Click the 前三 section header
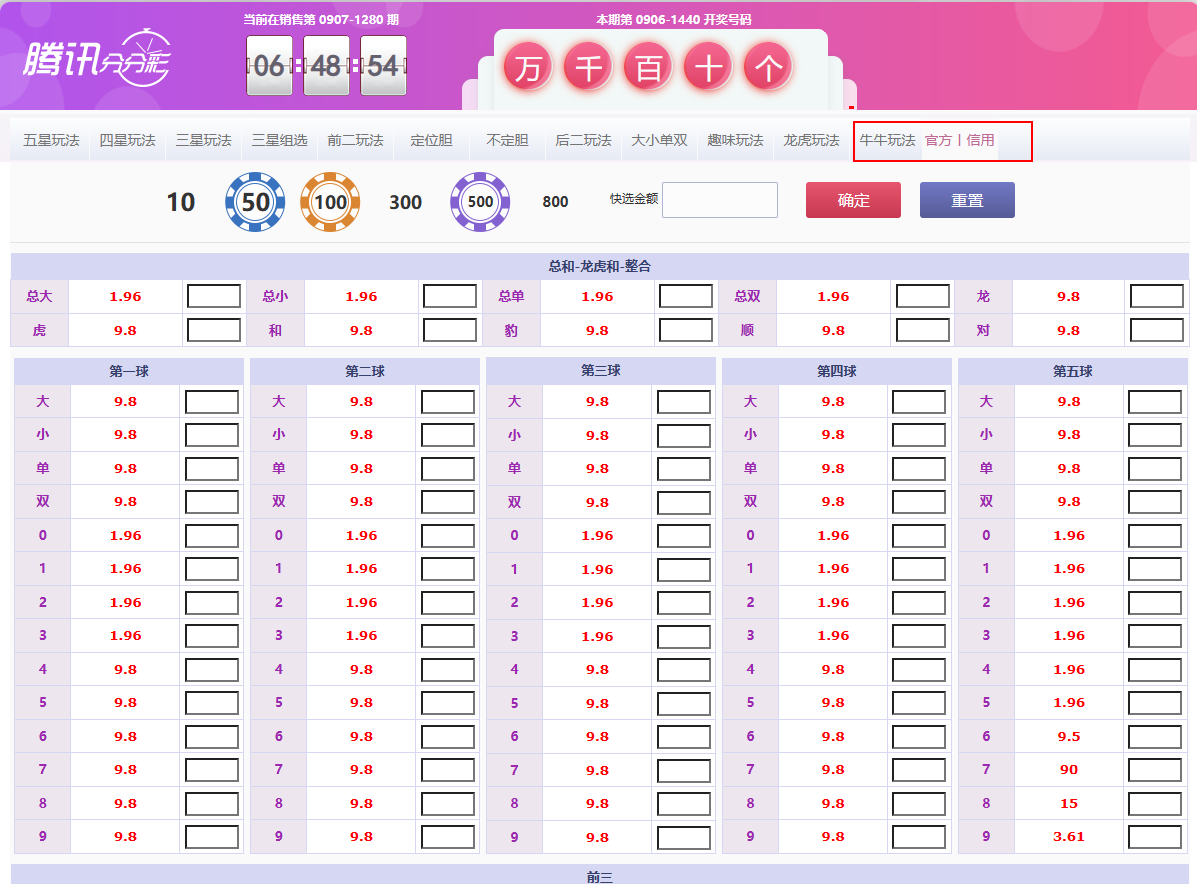The height and width of the screenshot is (884, 1197). point(599,876)
